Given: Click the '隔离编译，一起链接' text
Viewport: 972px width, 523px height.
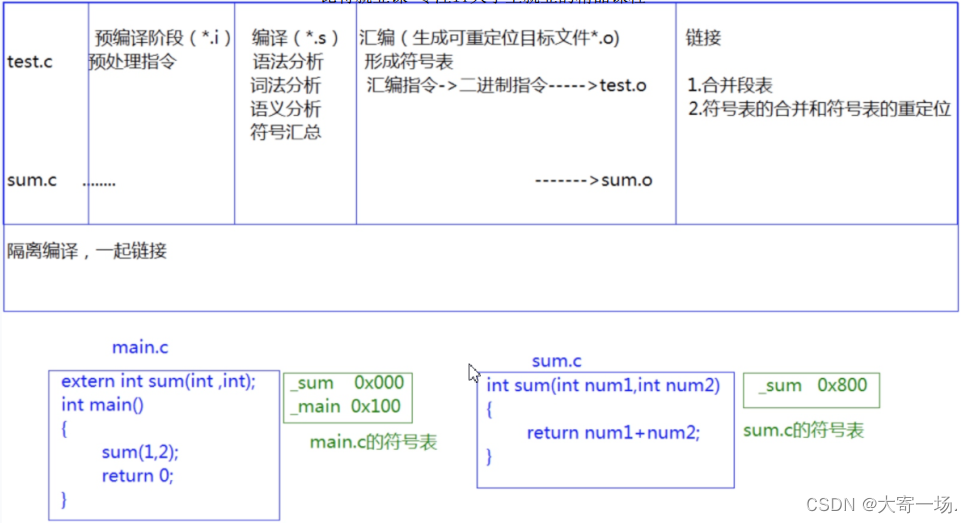Looking at the screenshot, I should pos(87,251).
